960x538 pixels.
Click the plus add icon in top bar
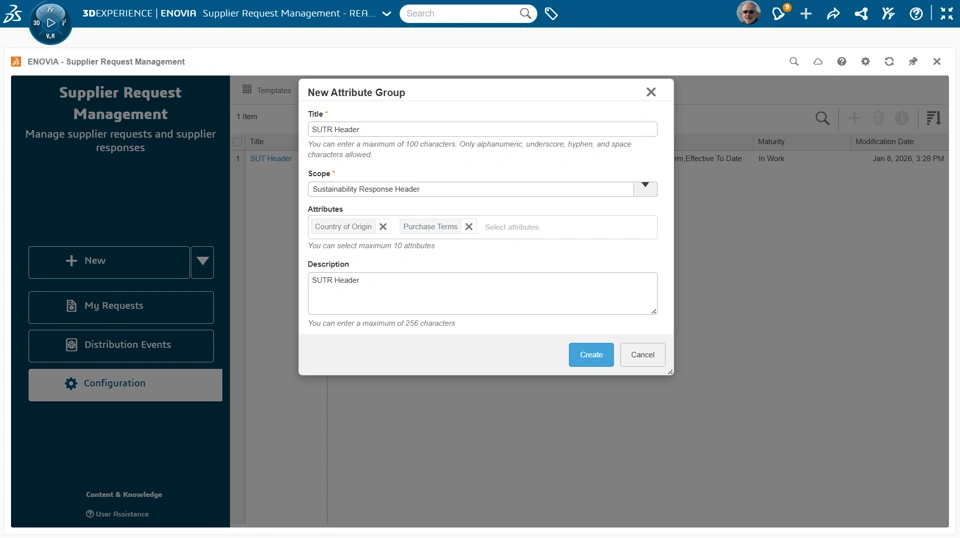[x=806, y=13]
